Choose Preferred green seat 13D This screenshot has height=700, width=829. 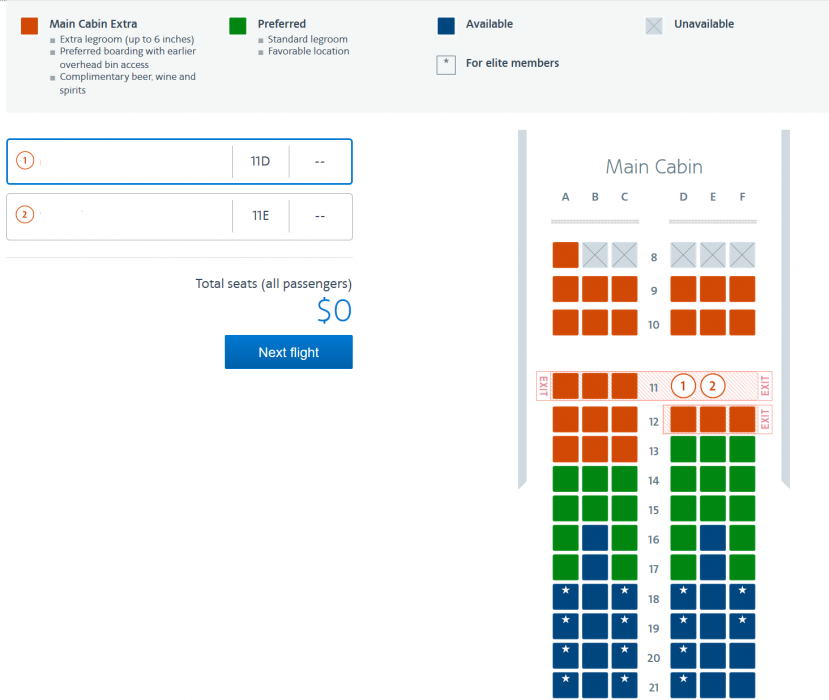coord(683,449)
